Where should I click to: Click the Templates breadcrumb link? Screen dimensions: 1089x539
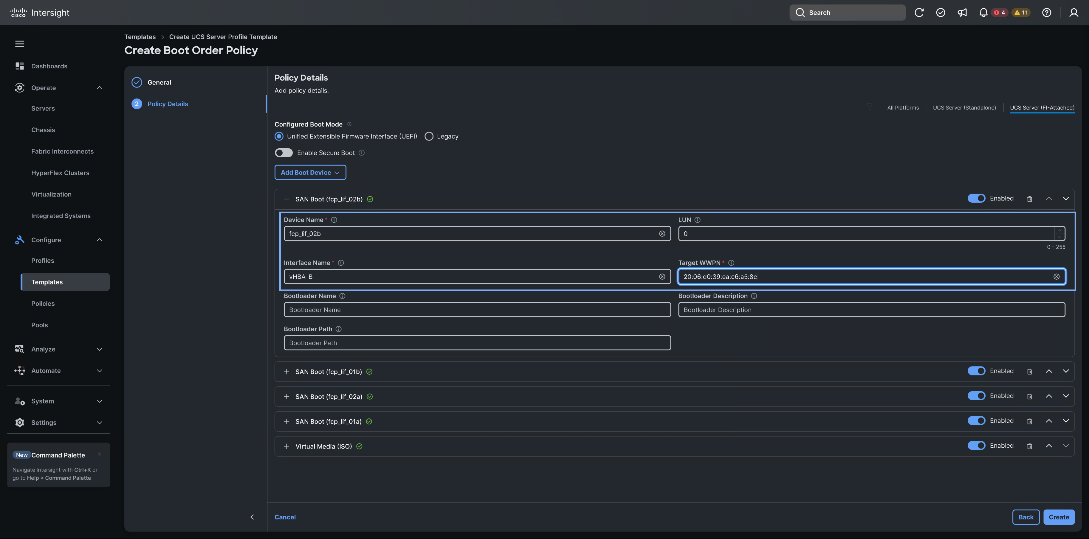[140, 37]
